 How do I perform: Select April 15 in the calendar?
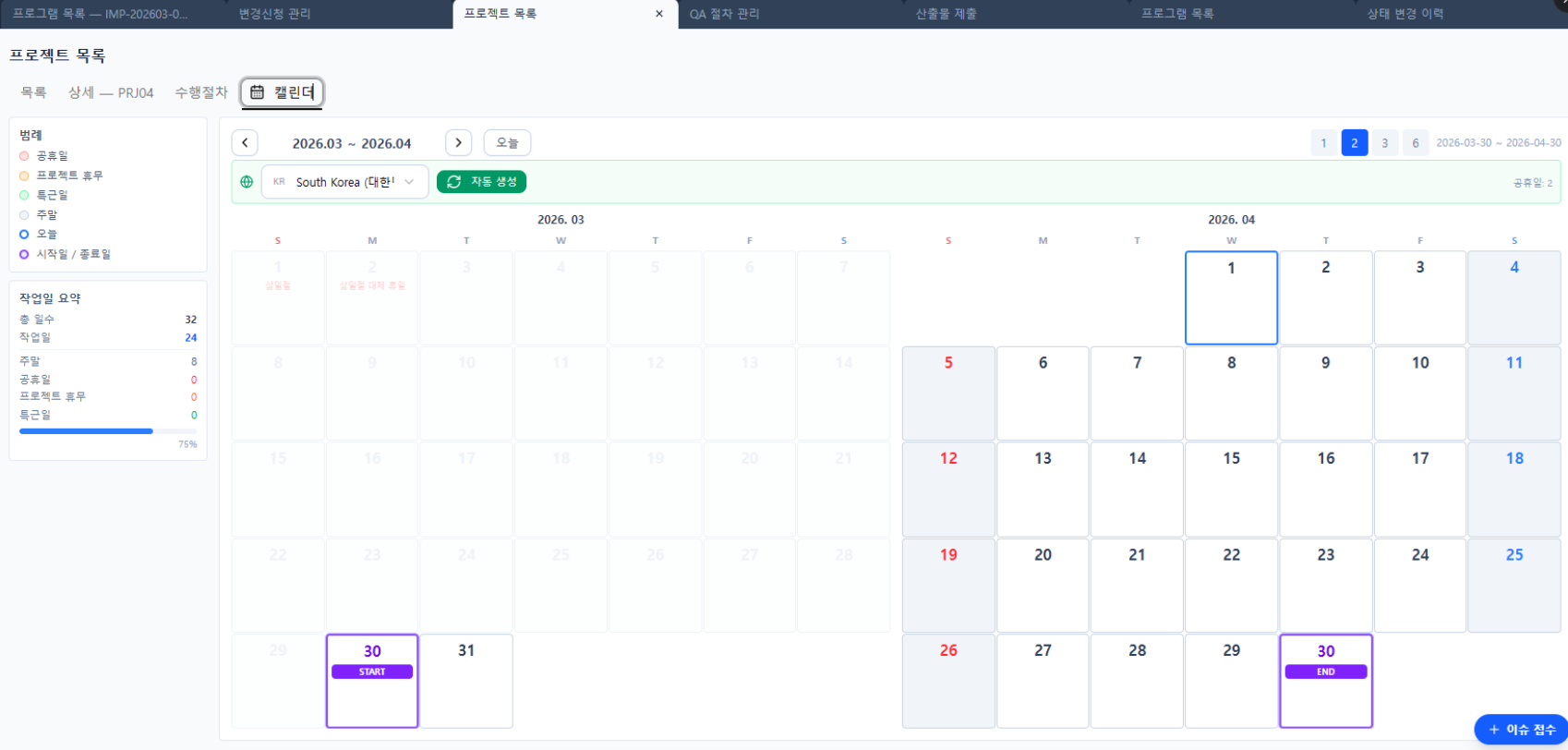[1231, 489]
